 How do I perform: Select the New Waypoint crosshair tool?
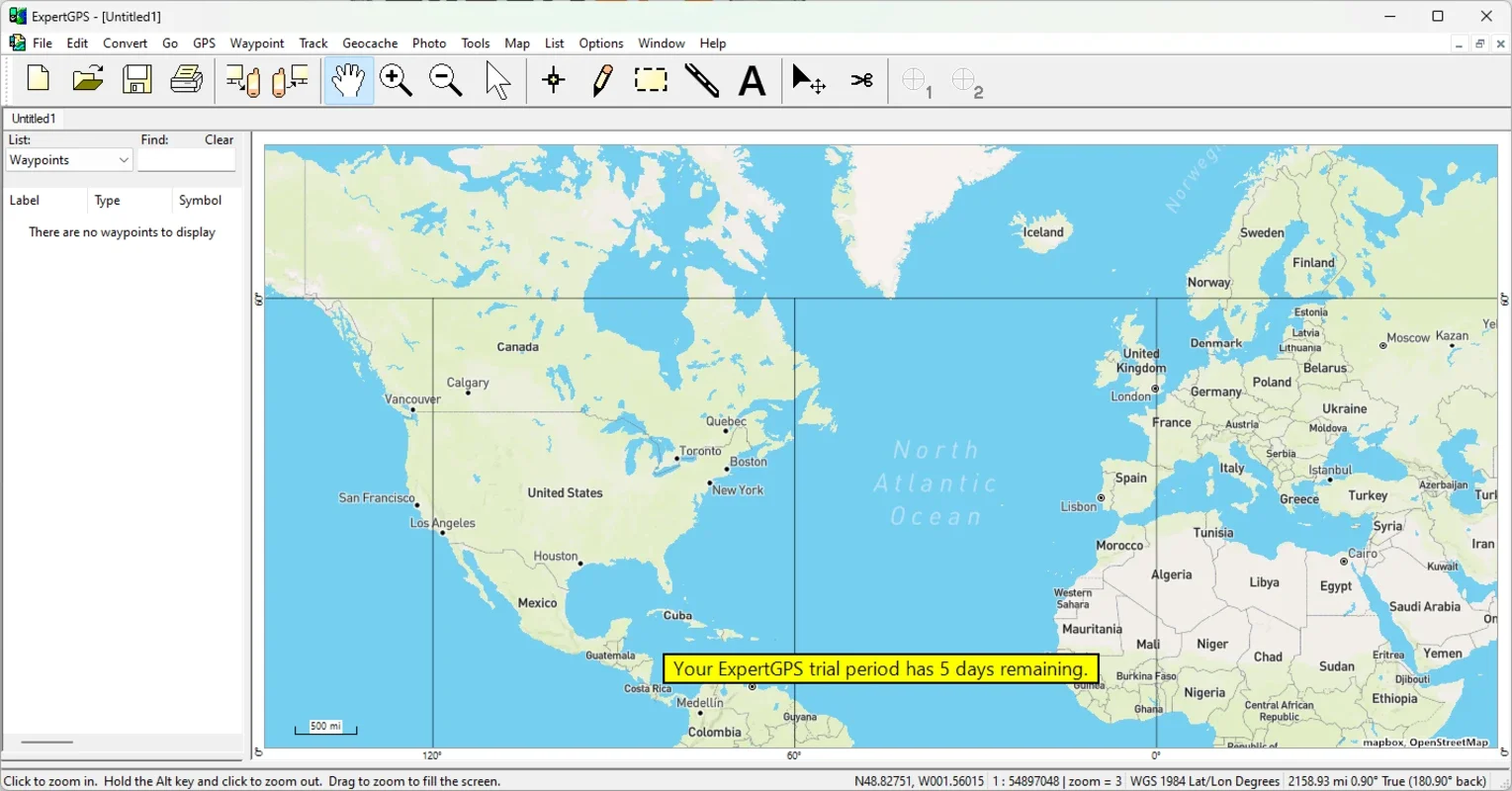[554, 81]
